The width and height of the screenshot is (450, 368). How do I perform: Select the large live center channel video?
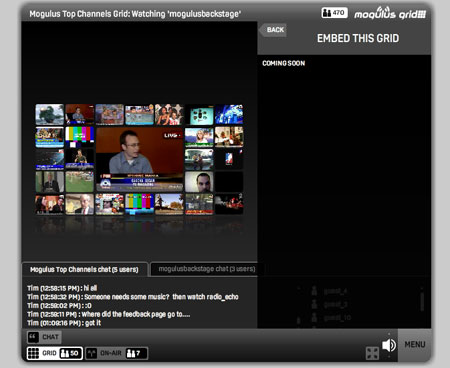(x=140, y=159)
